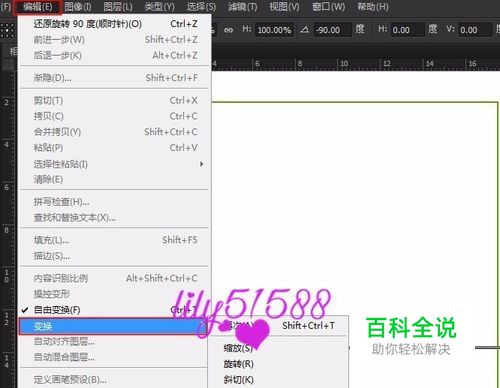This screenshot has width=500, height=388.
Task: Choose 斜切(K) in transform submenu
Action: (x=278, y=380)
